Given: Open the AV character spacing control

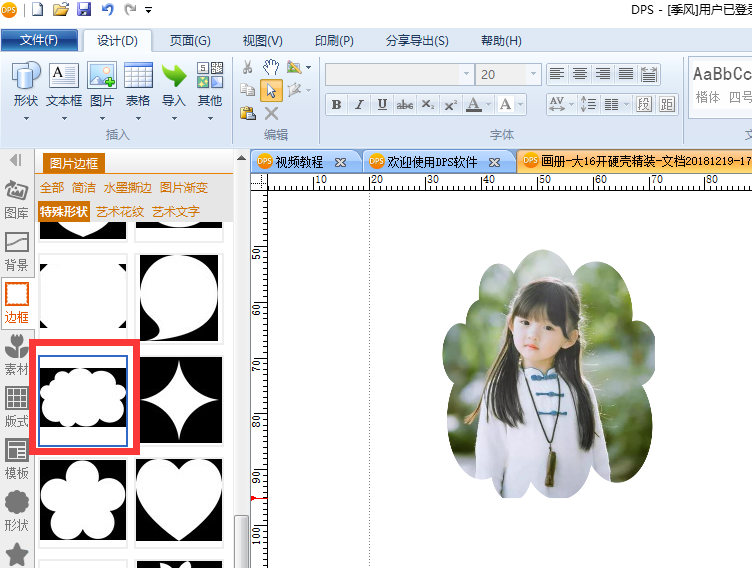Looking at the screenshot, I should click(557, 104).
